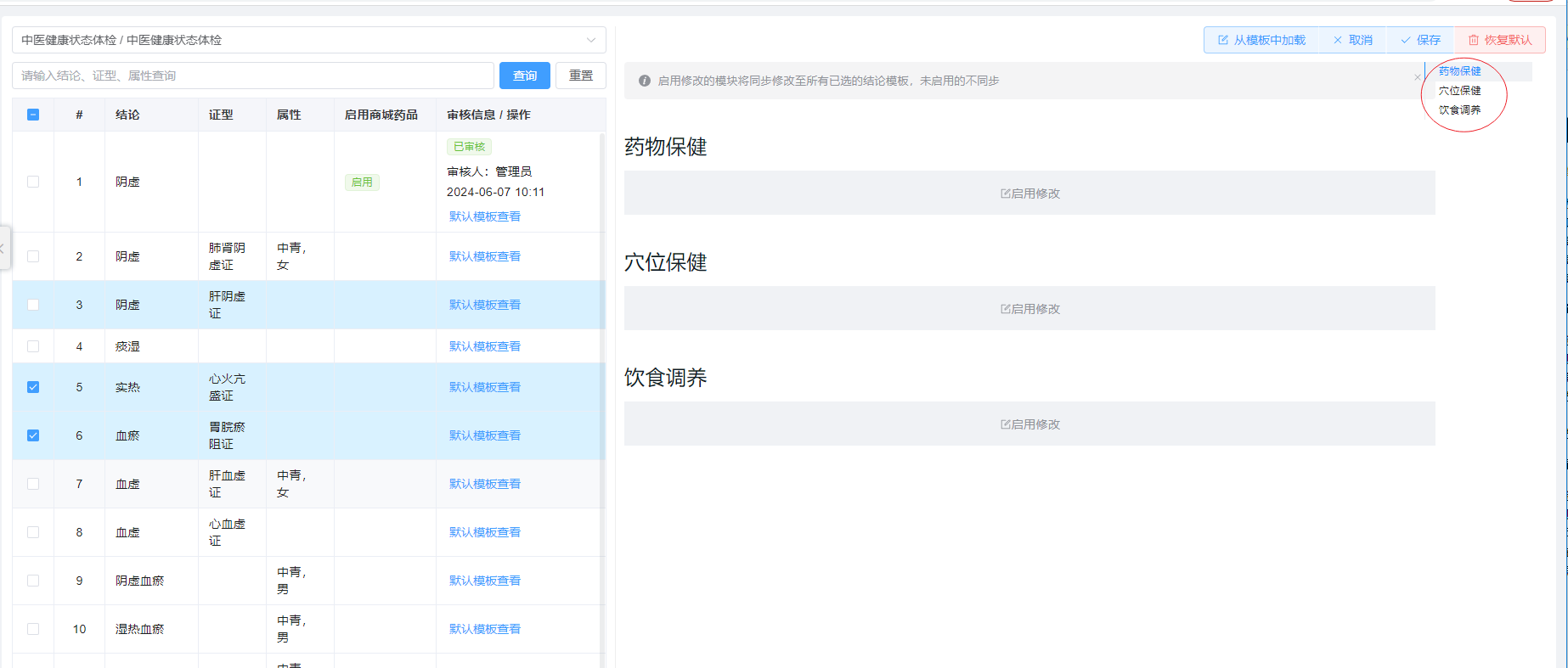Image resolution: width=1568 pixels, height=668 pixels.
Task: Click the 取消 cancel button
Action: [1353, 40]
